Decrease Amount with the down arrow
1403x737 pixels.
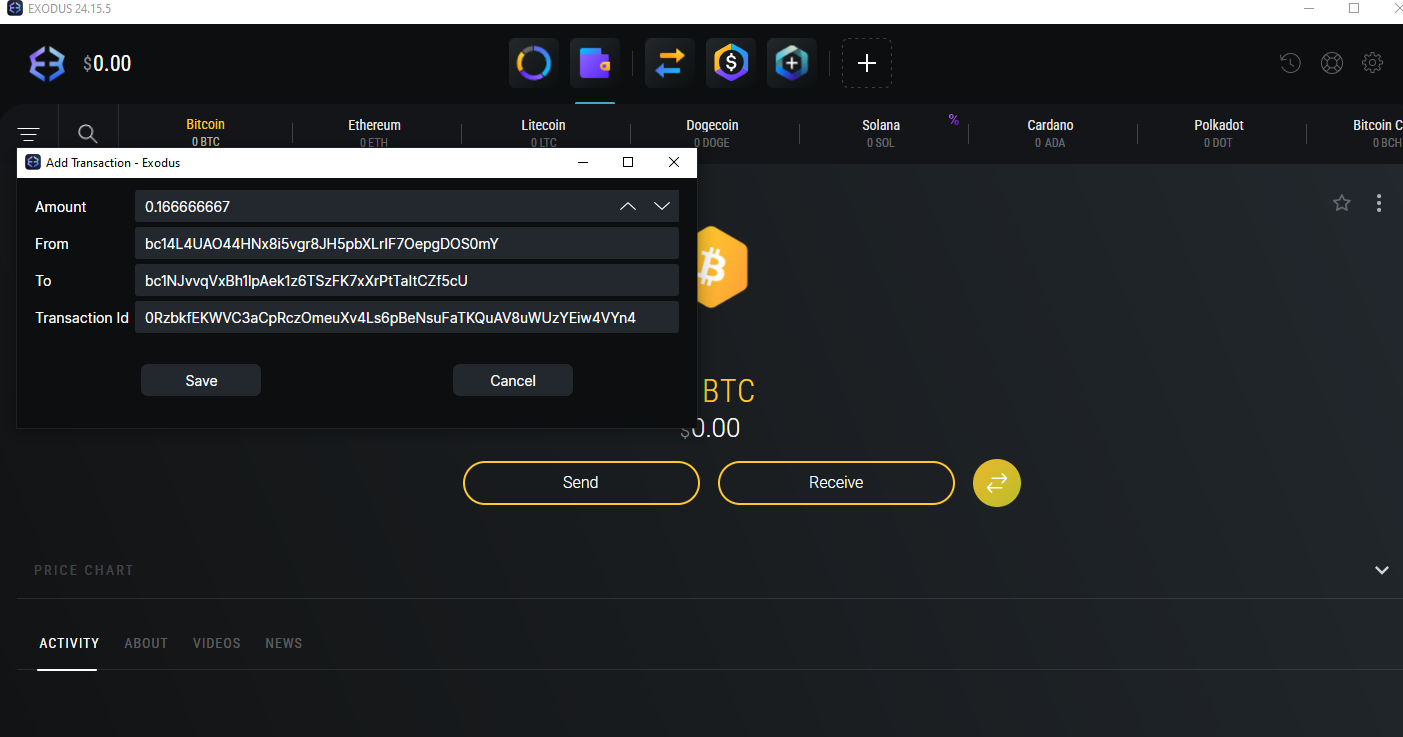tap(662, 206)
